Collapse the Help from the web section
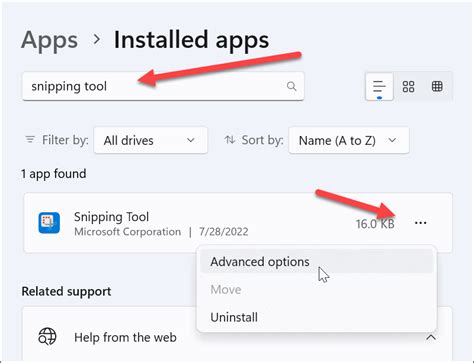 point(431,337)
